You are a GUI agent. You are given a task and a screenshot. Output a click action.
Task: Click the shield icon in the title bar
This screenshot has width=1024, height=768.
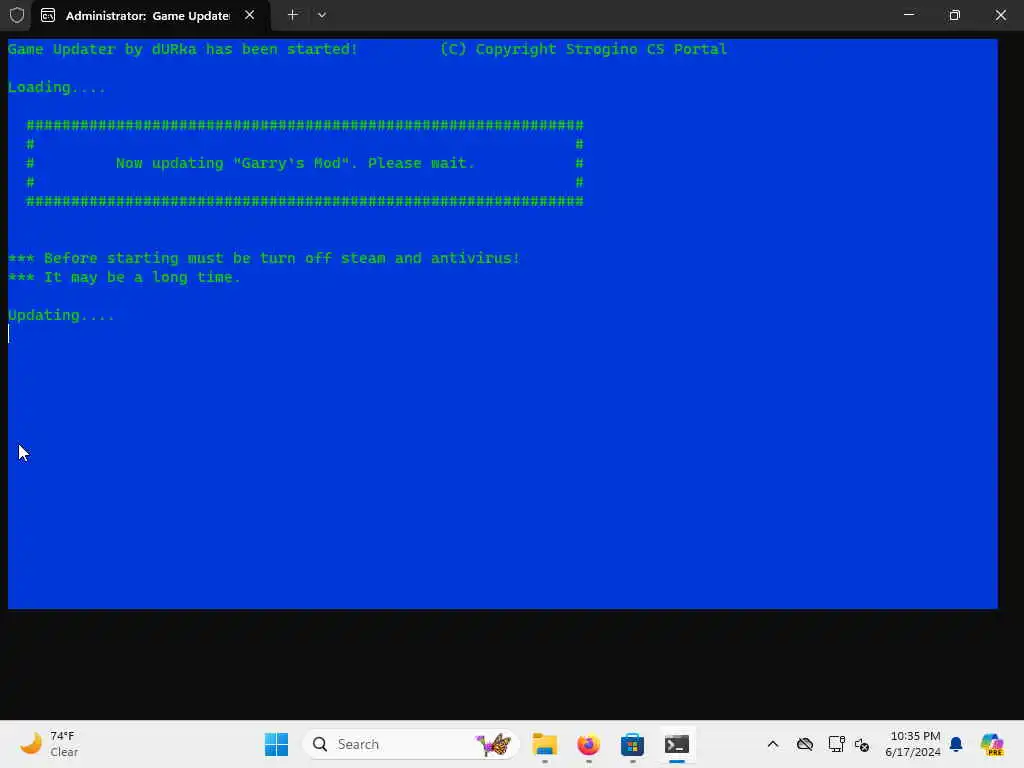pyautogui.click(x=17, y=15)
